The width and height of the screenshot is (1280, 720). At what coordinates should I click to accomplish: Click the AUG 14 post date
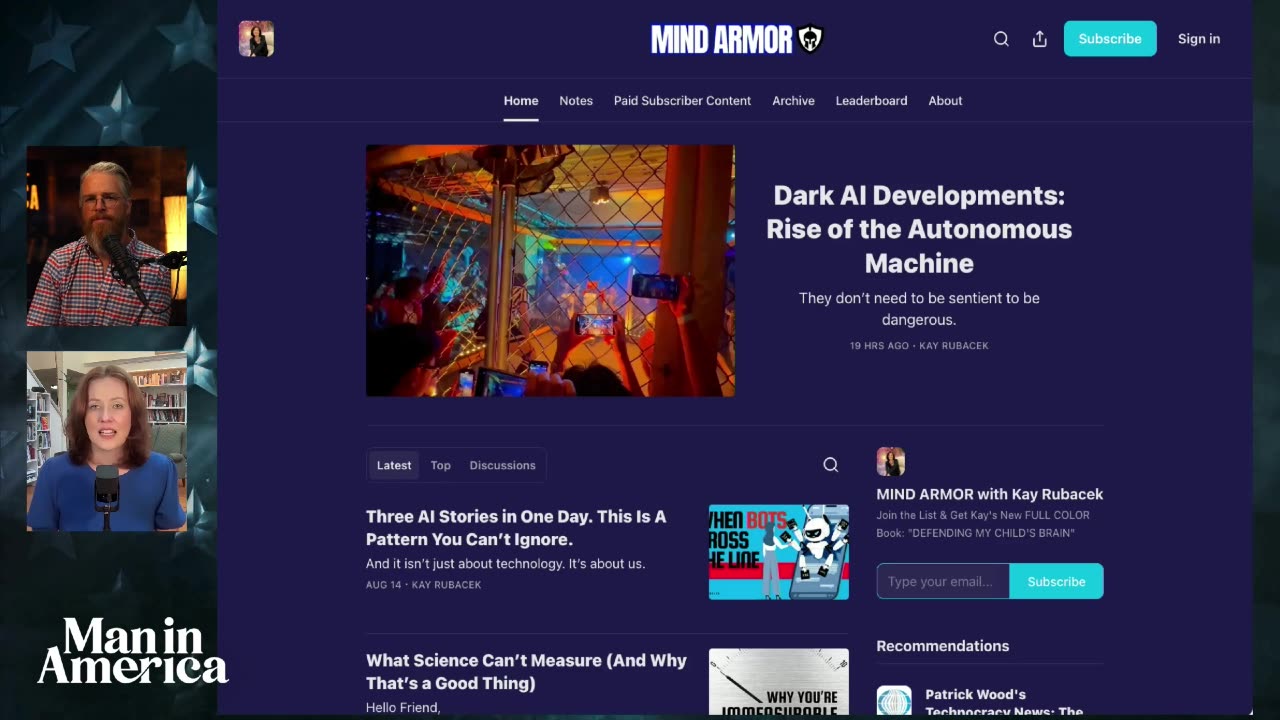click(x=384, y=585)
